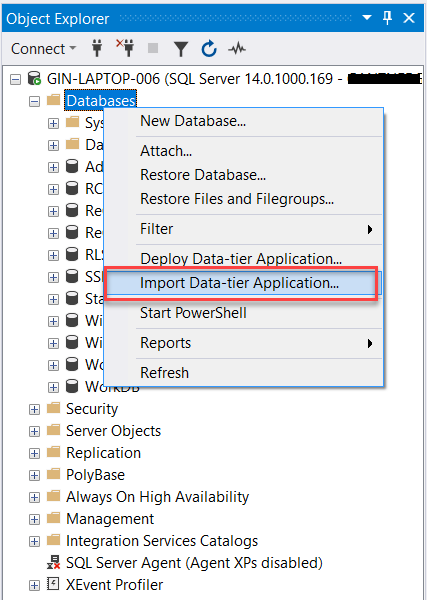
Task: Open the Connect dropdown in Object Explorer
Action: [43, 49]
